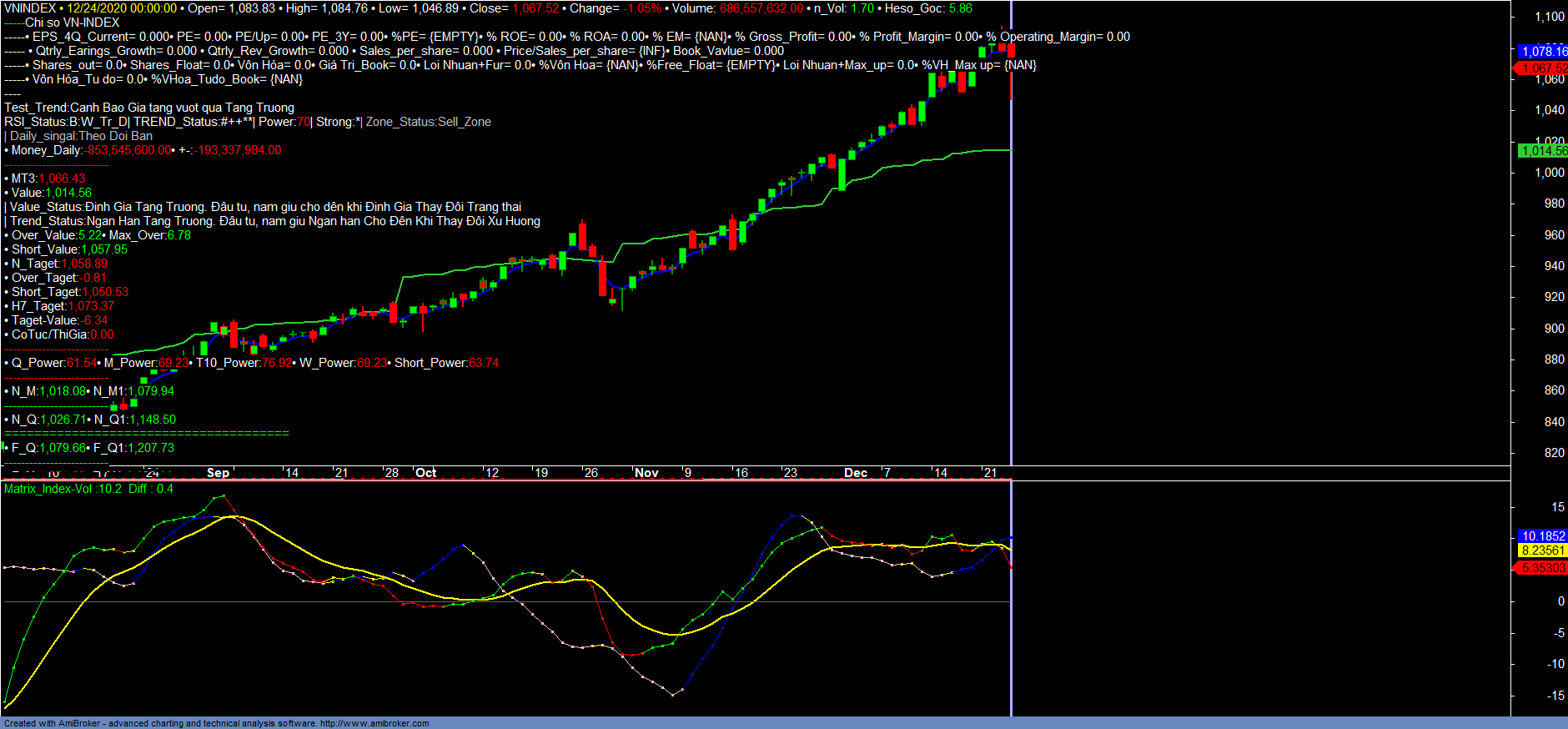Viewport: 1568px width, 729px height.
Task: Click the Chi so VN-INDEX heading
Action: (x=72, y=23)
